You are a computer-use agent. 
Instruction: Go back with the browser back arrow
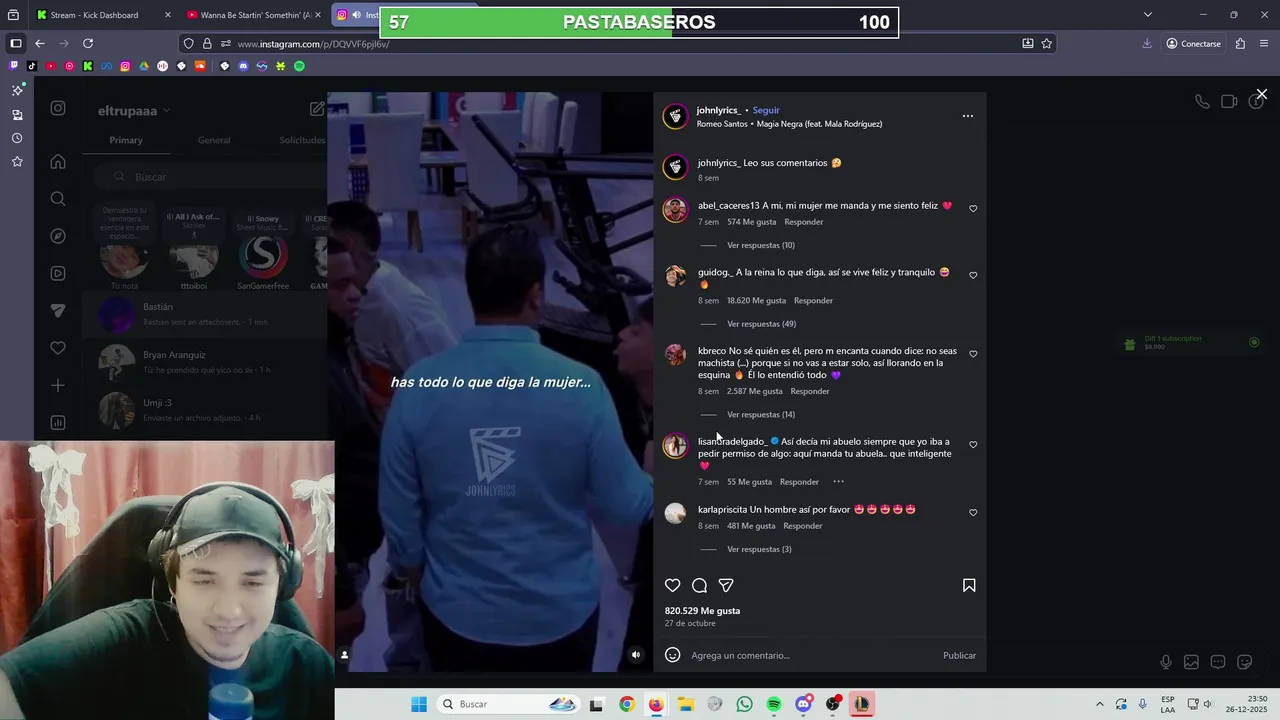(40, 44)
